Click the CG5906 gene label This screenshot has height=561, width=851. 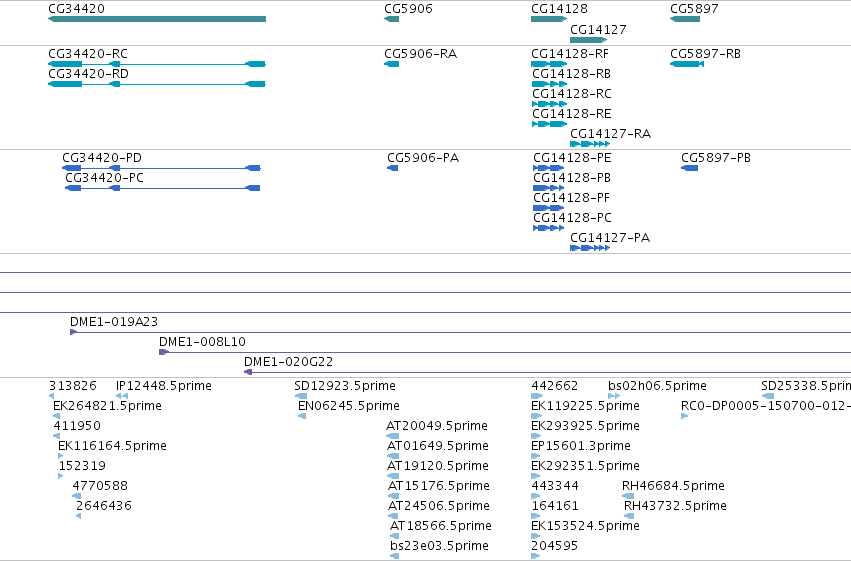pyautogui.click(x=408, y=9)
